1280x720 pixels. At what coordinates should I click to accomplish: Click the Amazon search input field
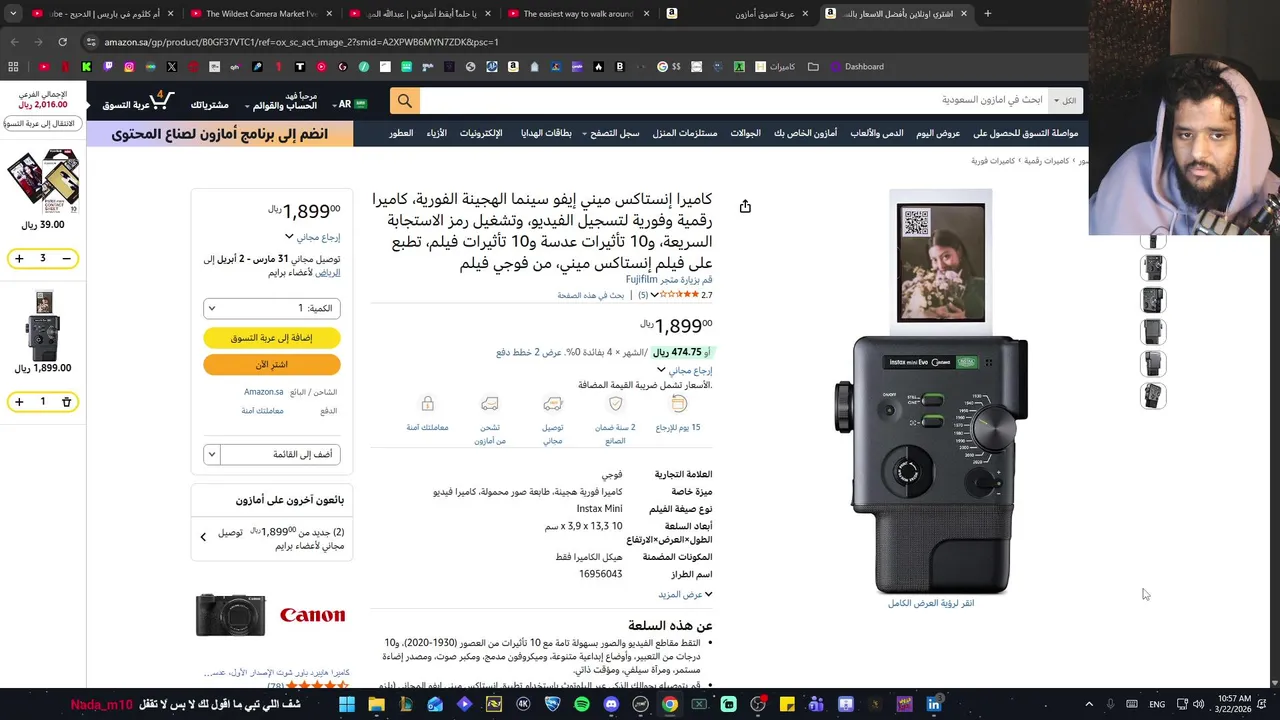[x=735, y=101]
